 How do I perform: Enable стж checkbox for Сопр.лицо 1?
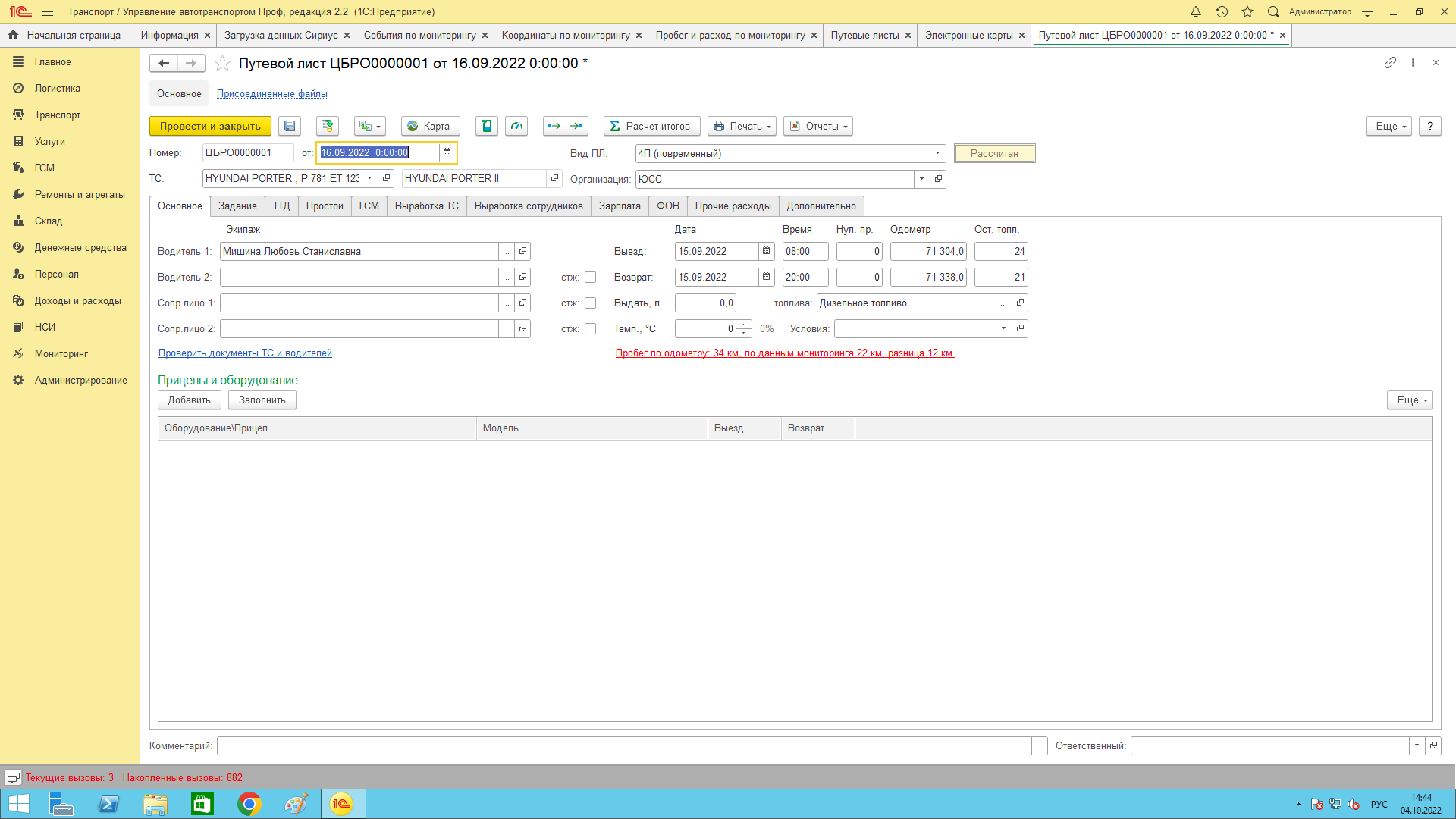tap(590, 303)
